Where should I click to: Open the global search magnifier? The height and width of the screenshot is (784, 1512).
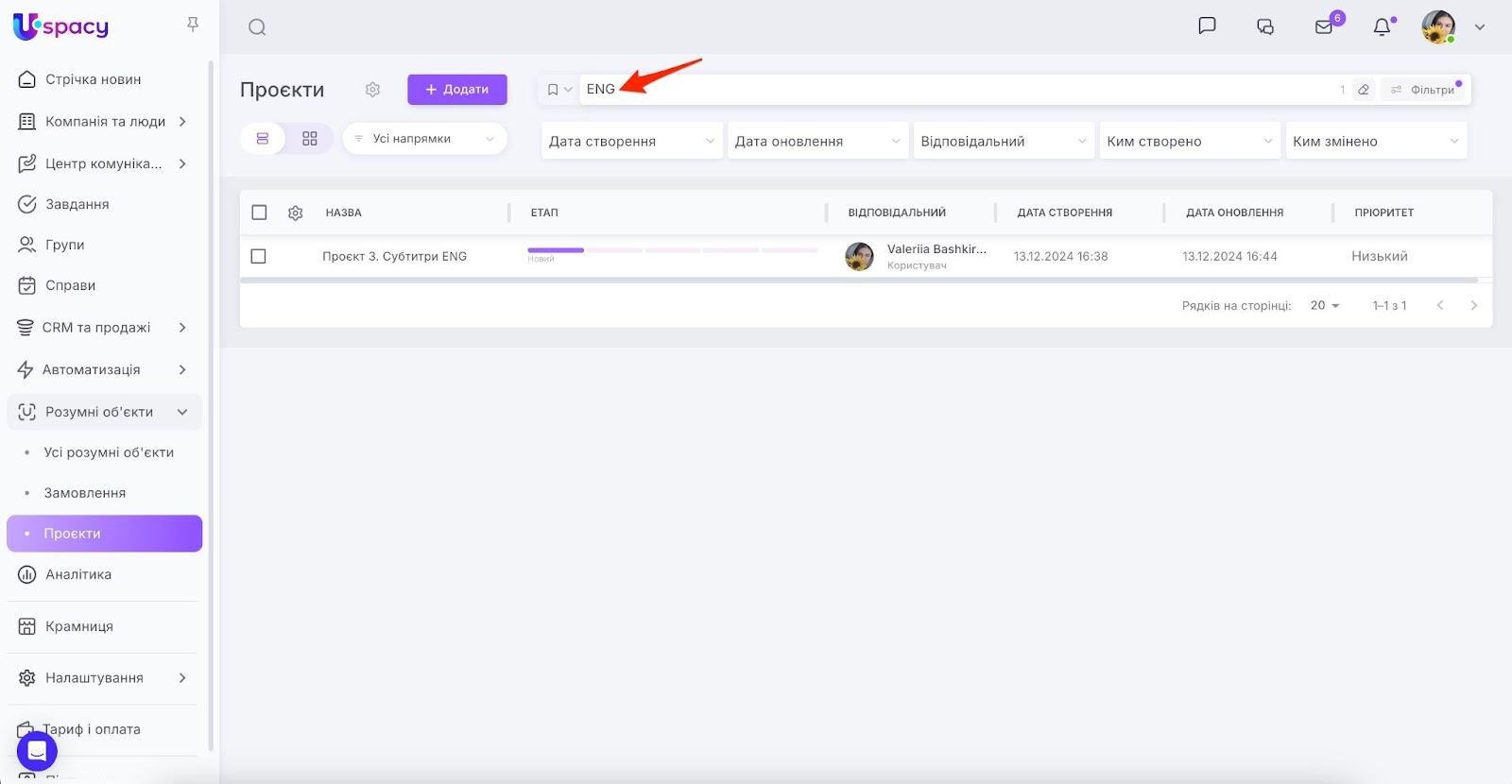tap(257, 27)
